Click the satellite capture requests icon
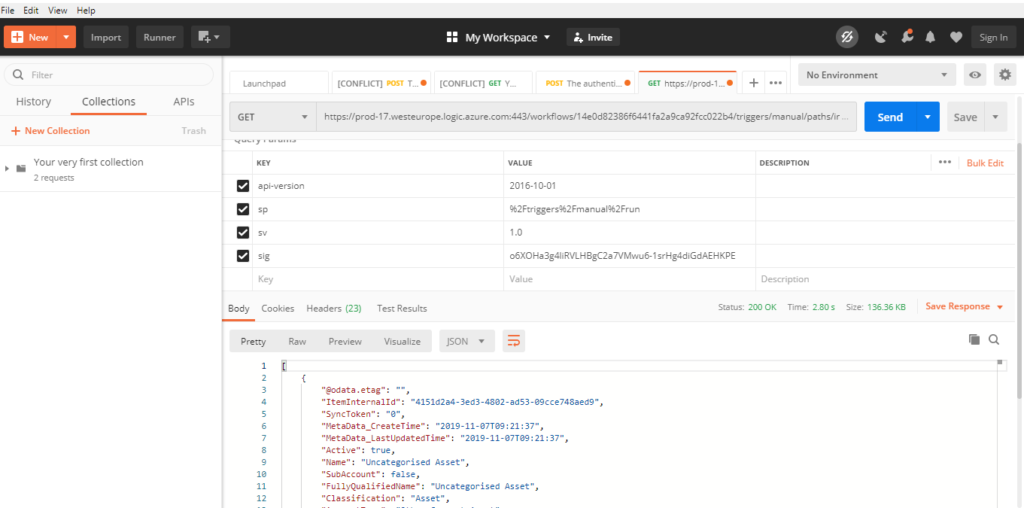 [x=881, y=37]
